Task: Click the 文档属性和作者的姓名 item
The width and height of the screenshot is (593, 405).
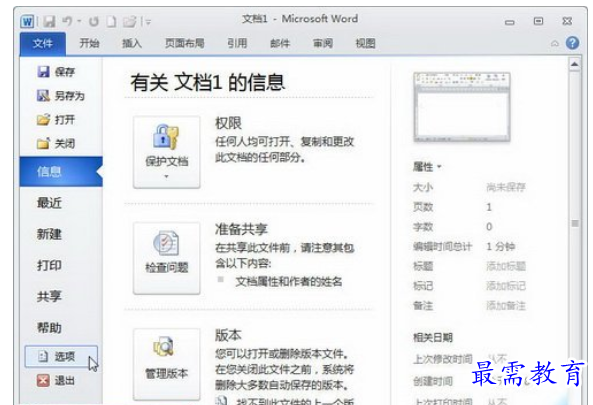Action: [289, 281]
